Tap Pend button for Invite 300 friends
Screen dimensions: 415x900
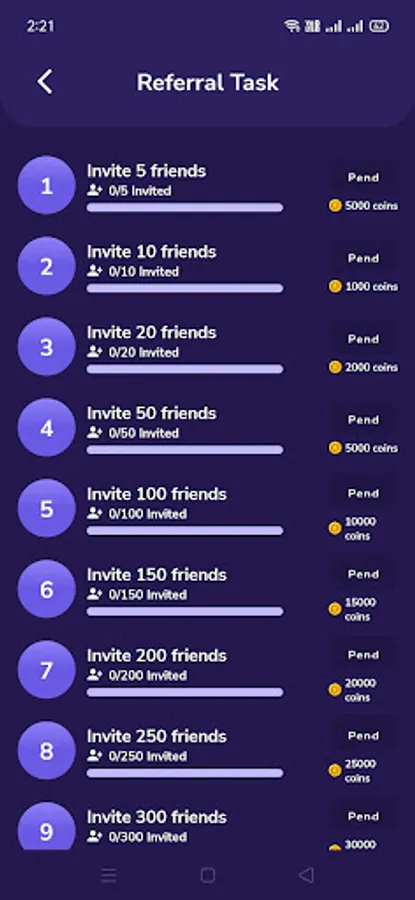[363, 816]
